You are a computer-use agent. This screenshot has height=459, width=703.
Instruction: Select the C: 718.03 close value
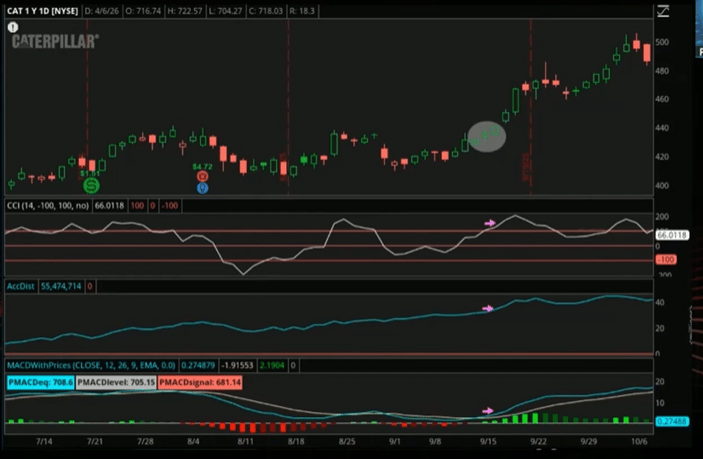click(266, 11)
